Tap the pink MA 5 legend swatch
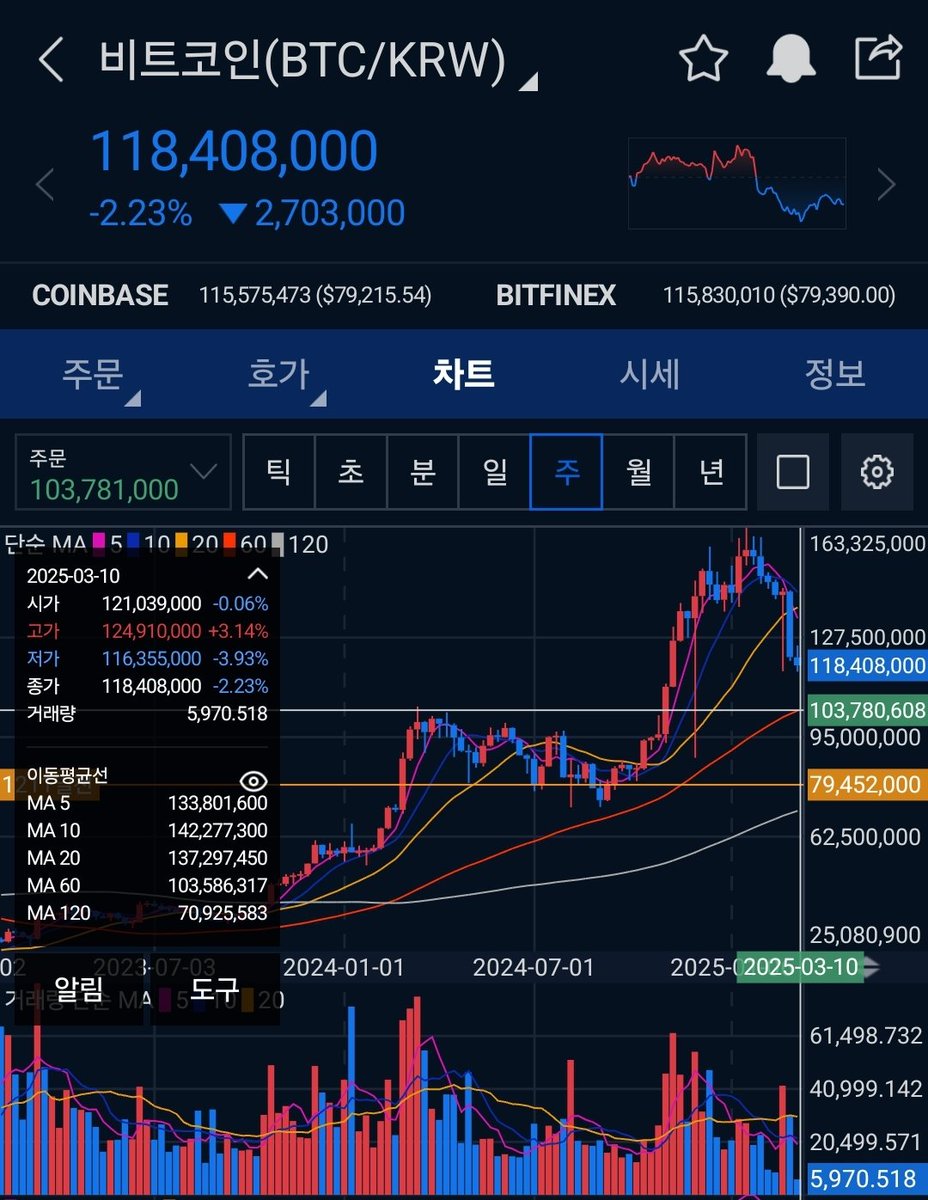Screen dimensions: 928x1200 click(x=99, y=544)
